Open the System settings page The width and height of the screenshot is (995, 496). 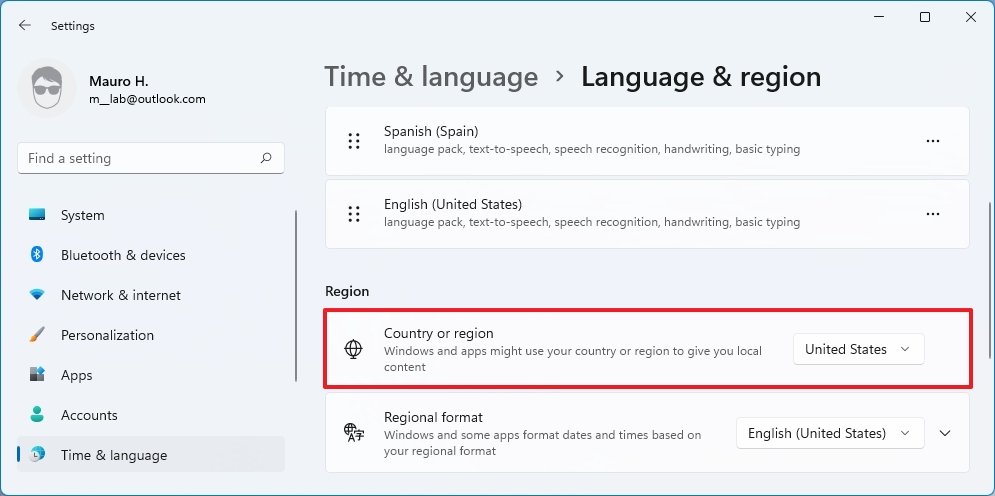(x=82, y=215)
